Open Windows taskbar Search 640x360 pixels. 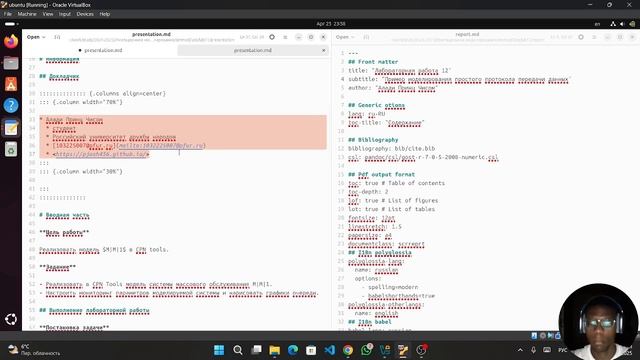point(238,350)
